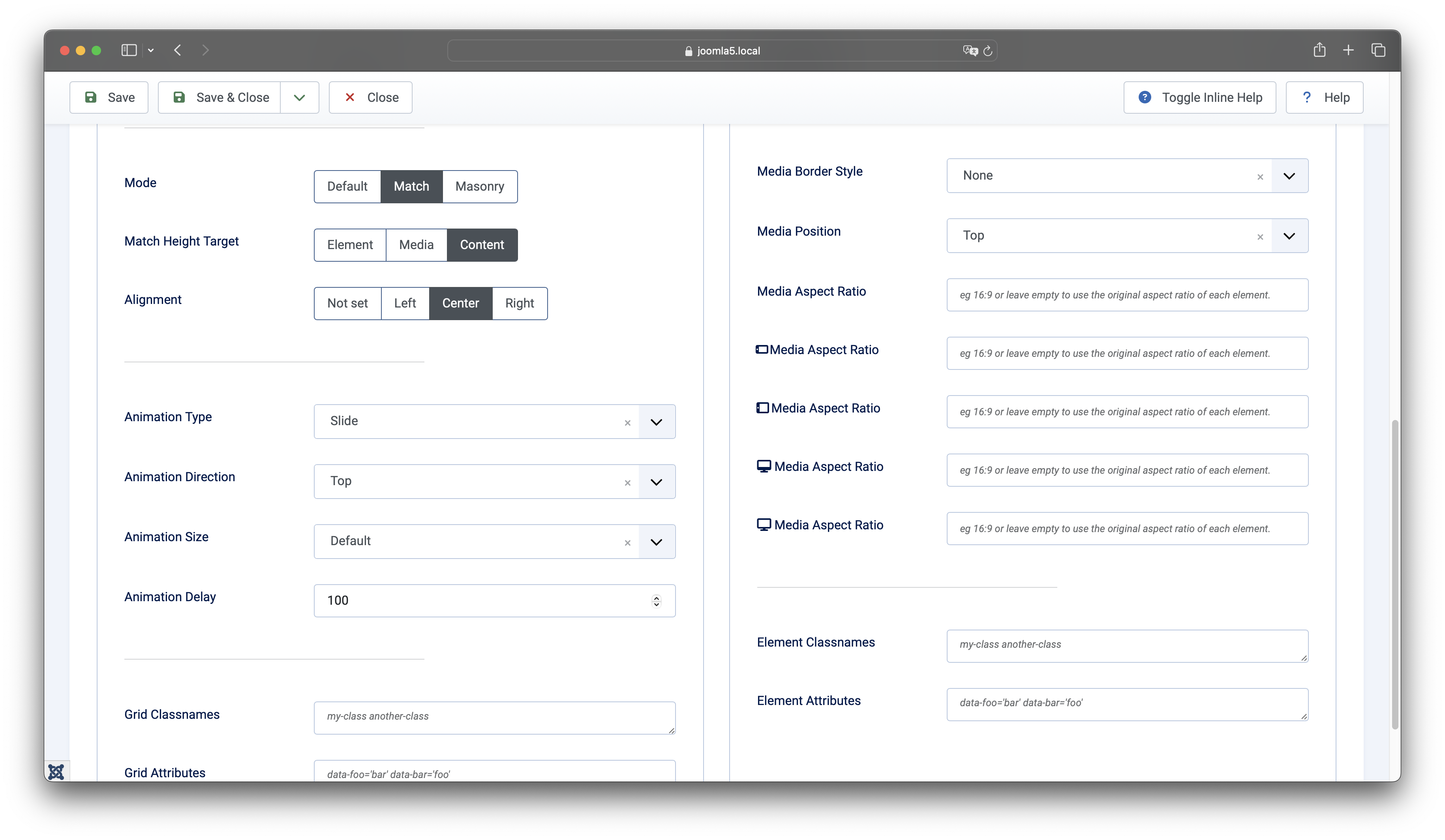
Task: Go back with the browser back arrow
Action: coord(178,51)
